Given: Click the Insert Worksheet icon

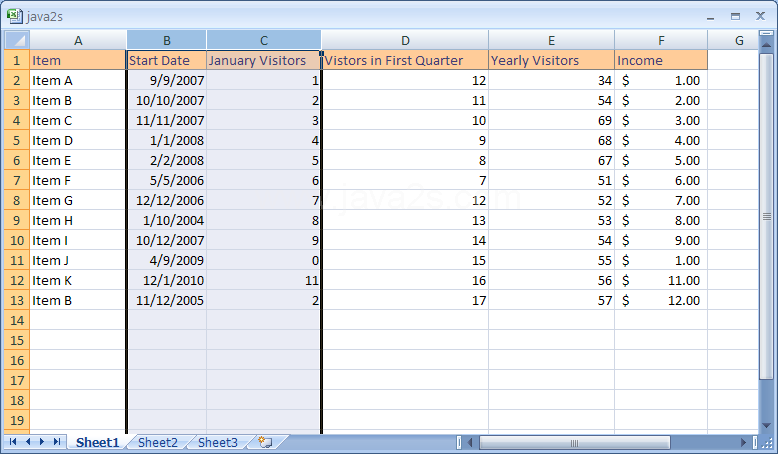Looking at the screenshot, I should tap(265, 442).
